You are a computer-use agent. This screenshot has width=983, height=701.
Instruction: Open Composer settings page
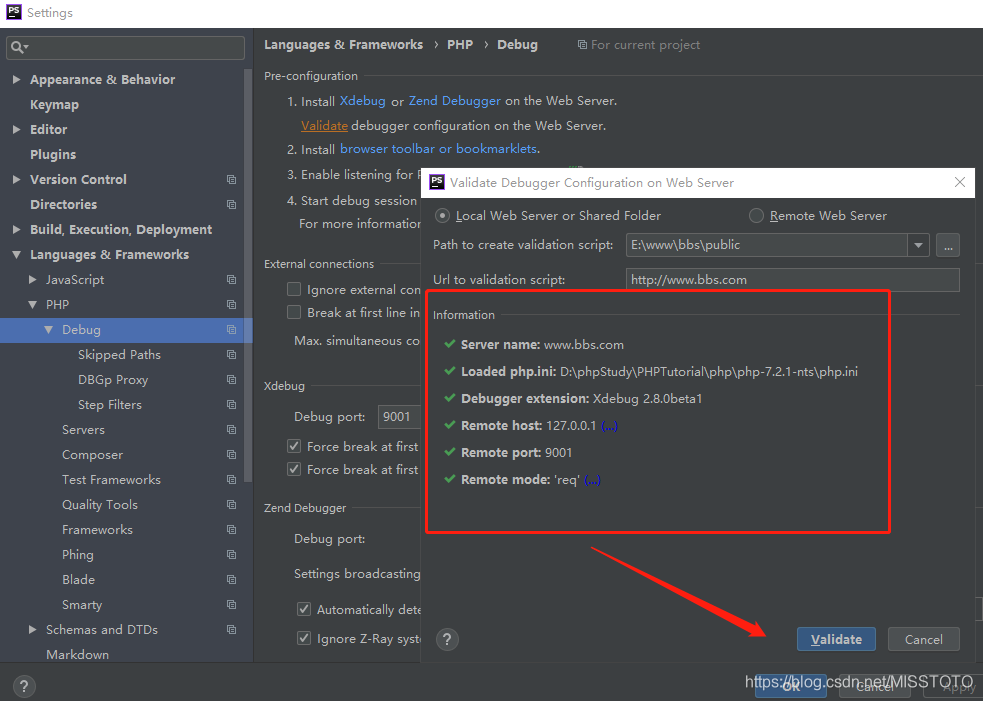tap(92, 455)
